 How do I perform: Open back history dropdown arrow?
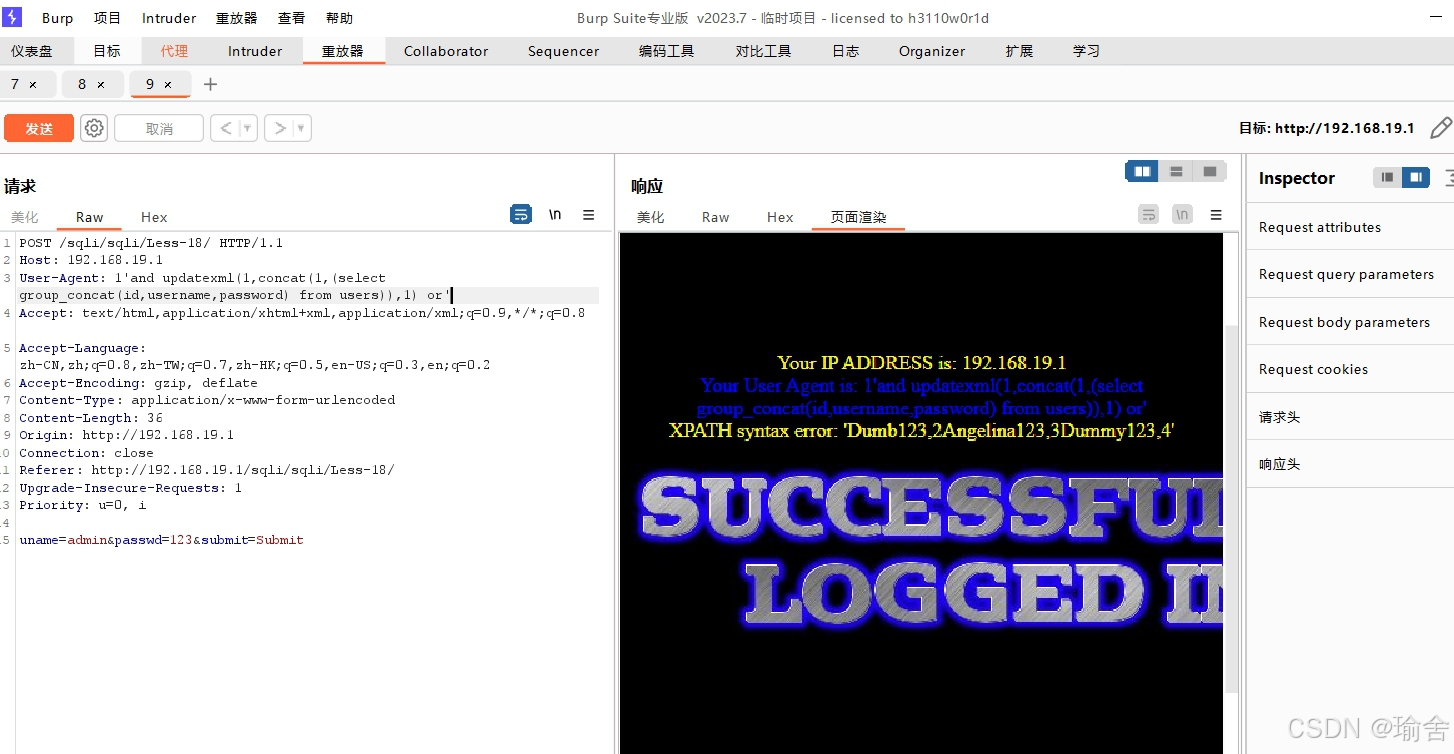pos(247,128)
